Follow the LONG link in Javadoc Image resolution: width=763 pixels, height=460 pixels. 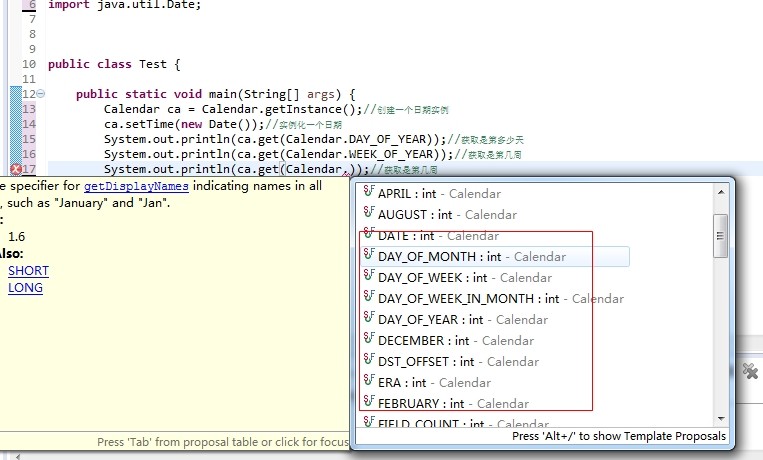[x=25, y=288]
